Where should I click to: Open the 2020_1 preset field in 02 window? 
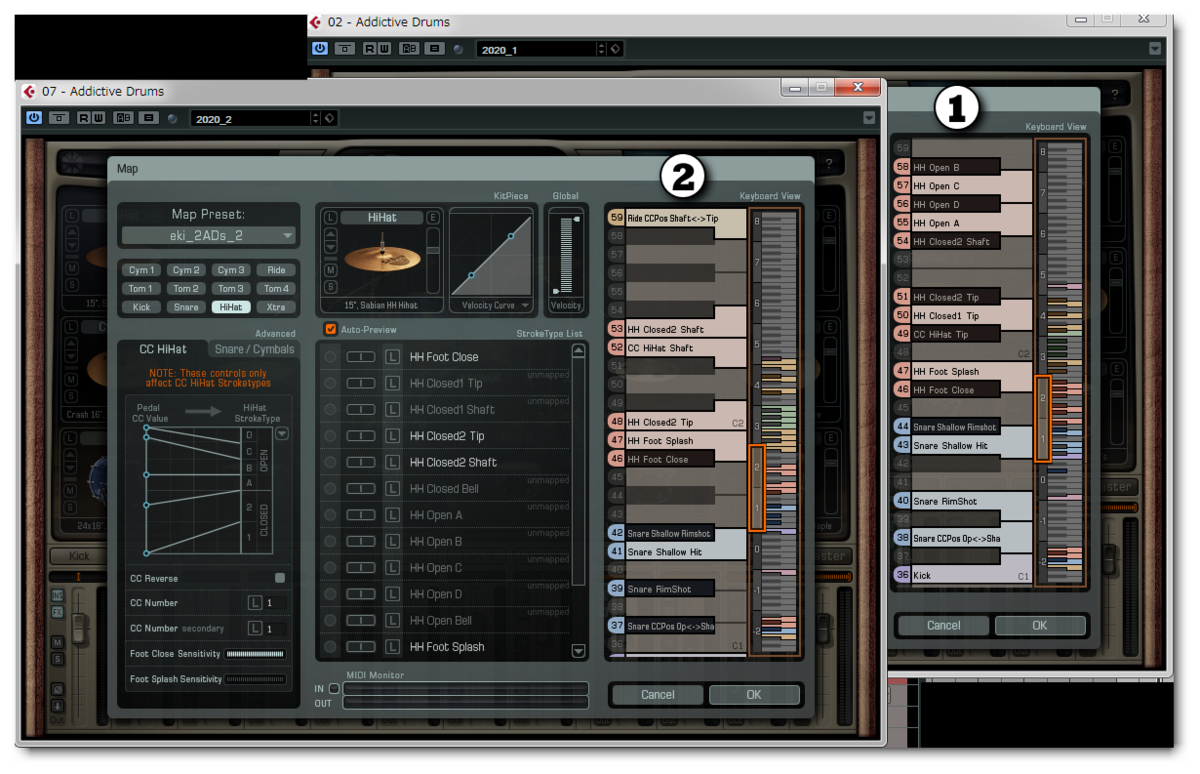click(x=536, y=49)
